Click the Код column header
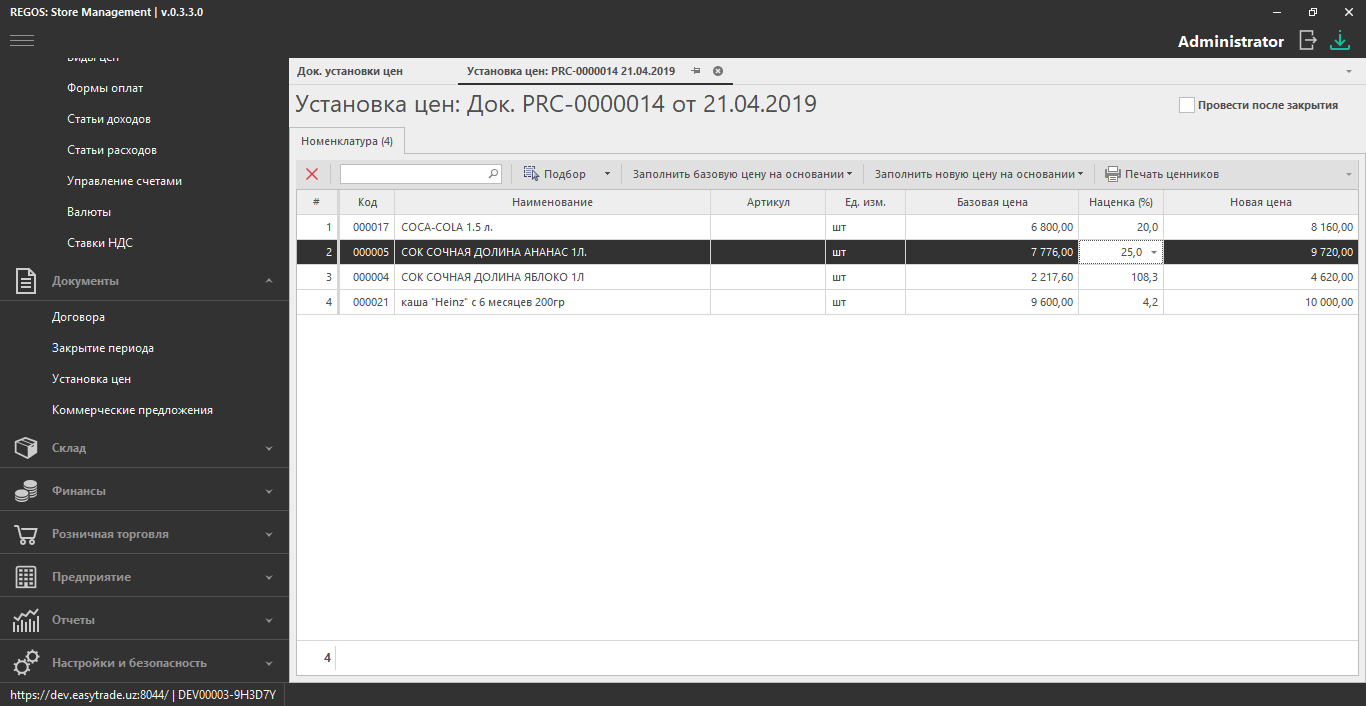Viewport: 1366px width, 706px height. tap(367, 202)
